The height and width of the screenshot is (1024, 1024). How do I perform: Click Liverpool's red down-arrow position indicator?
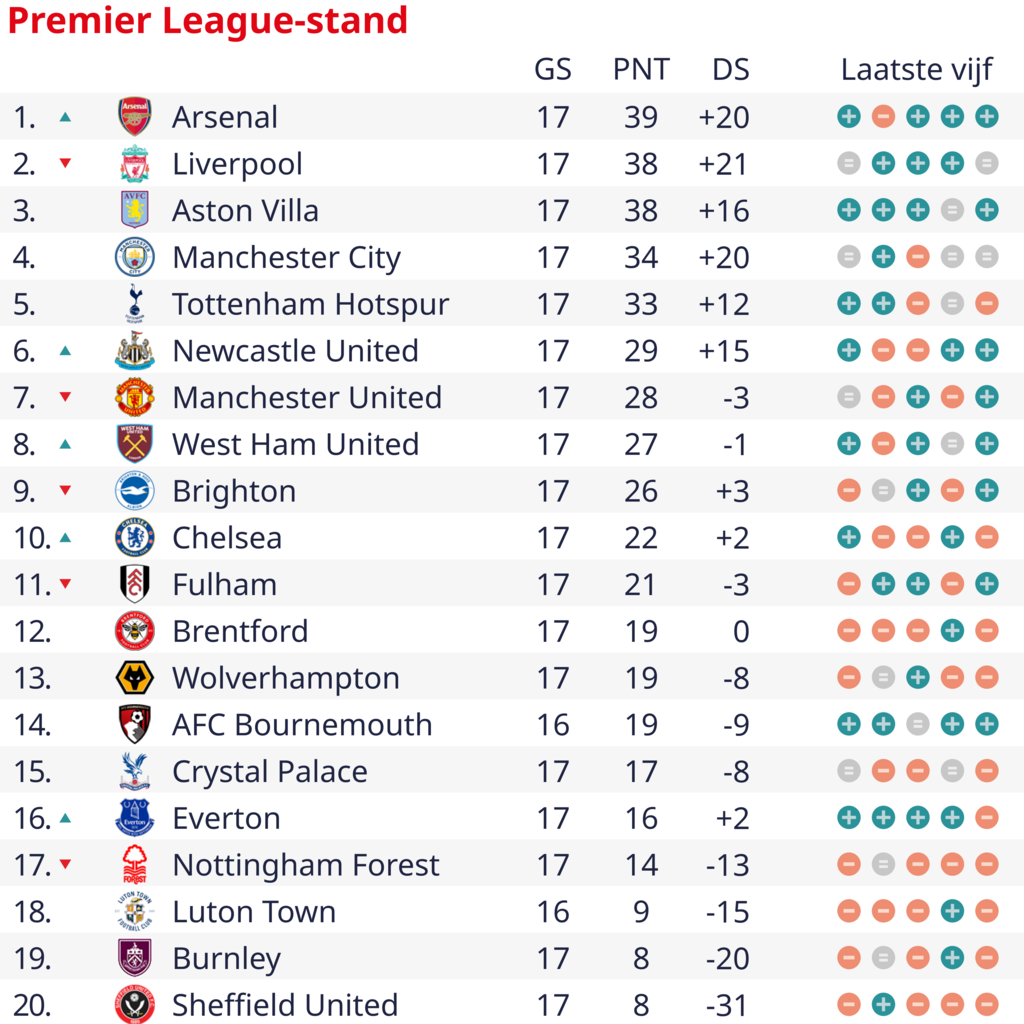pos(65,163)
